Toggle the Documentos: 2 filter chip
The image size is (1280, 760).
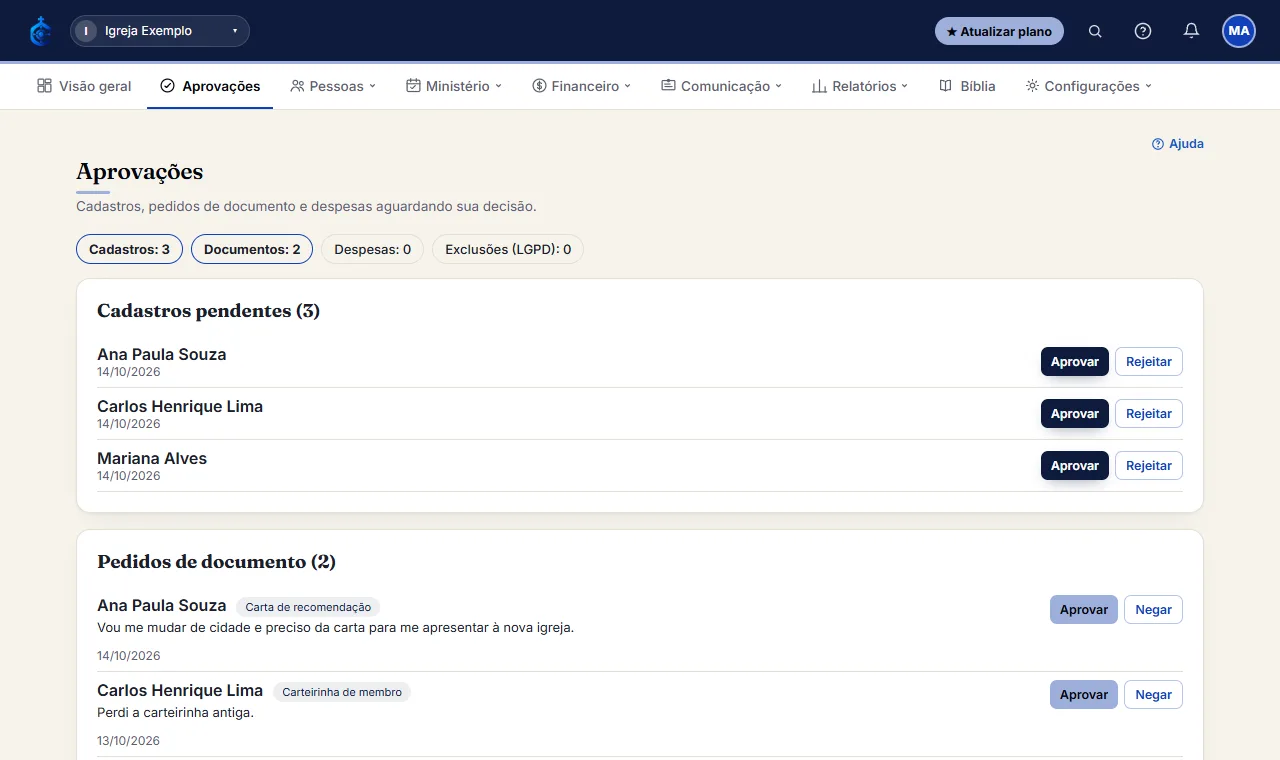[252, 249]
